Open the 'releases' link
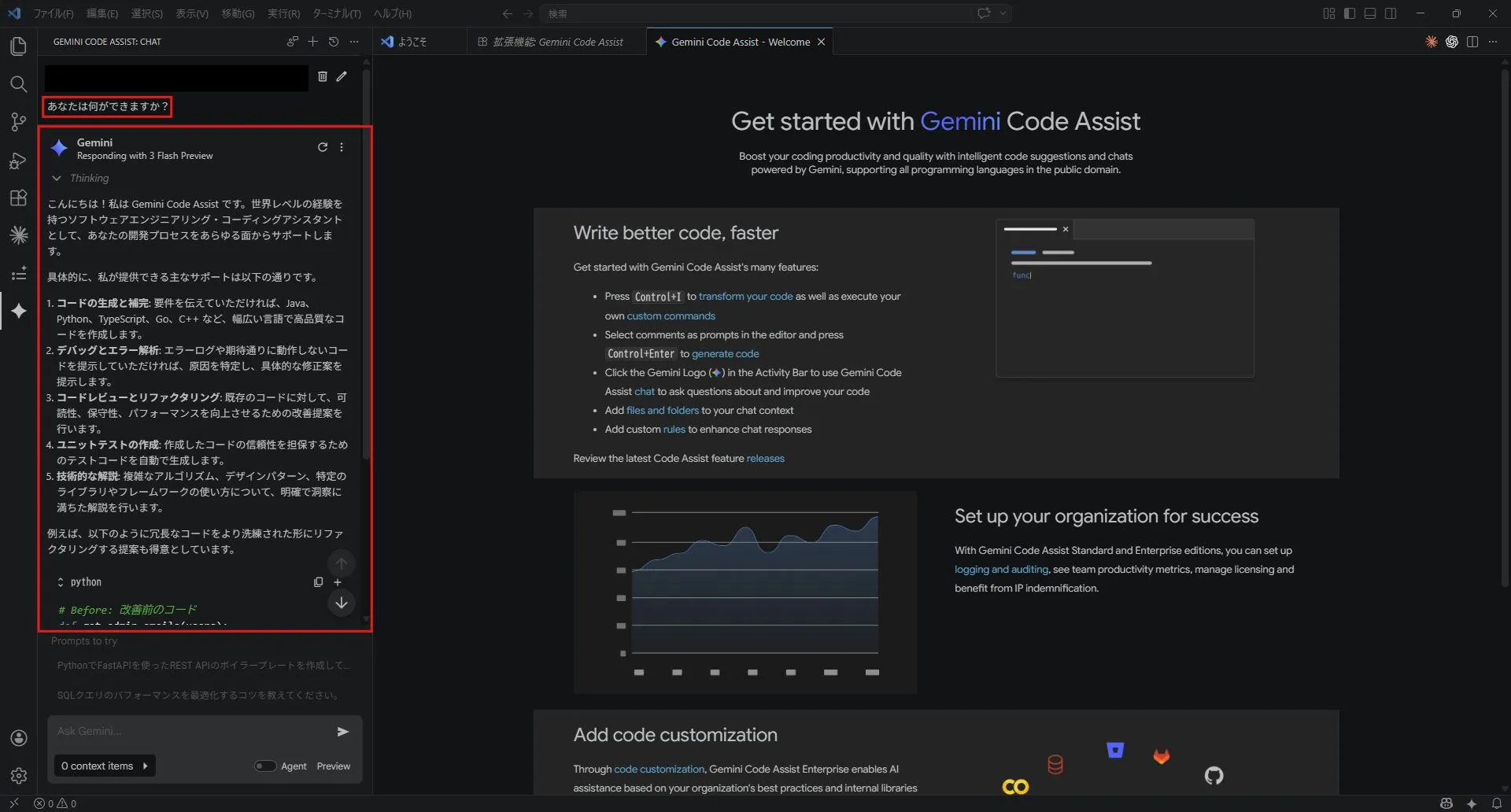The height and width of the screenshot is (812, 1511). pyautogui.click(x=765, y=459)
